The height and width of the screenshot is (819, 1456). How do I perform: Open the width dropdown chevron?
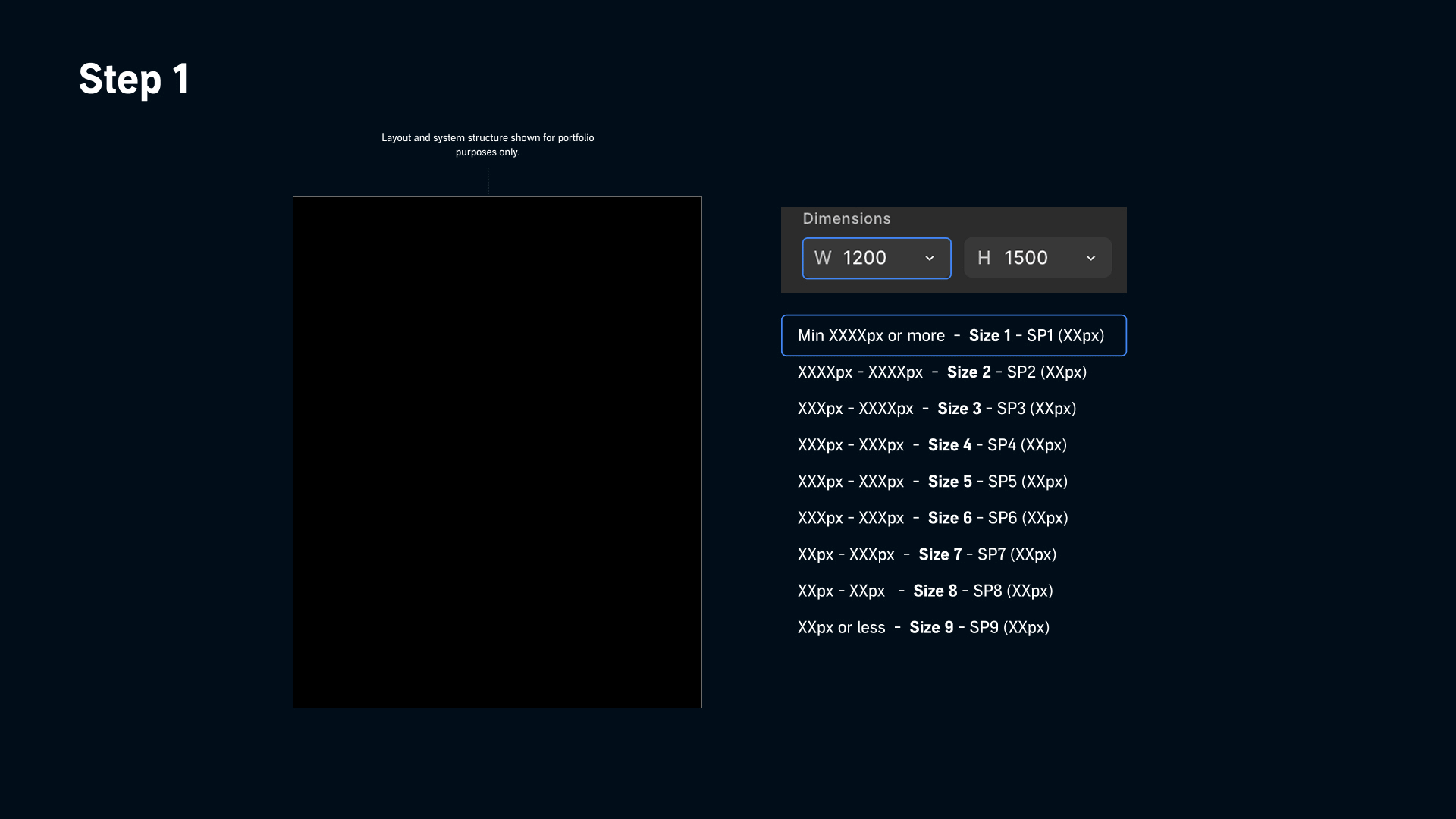(x=930, y=259)
